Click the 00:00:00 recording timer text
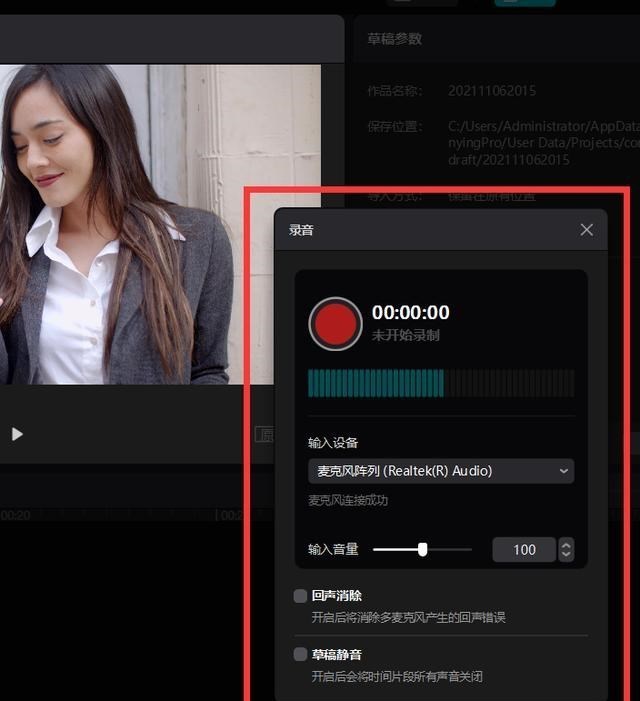The image size is (640, 701). (411, 312)
